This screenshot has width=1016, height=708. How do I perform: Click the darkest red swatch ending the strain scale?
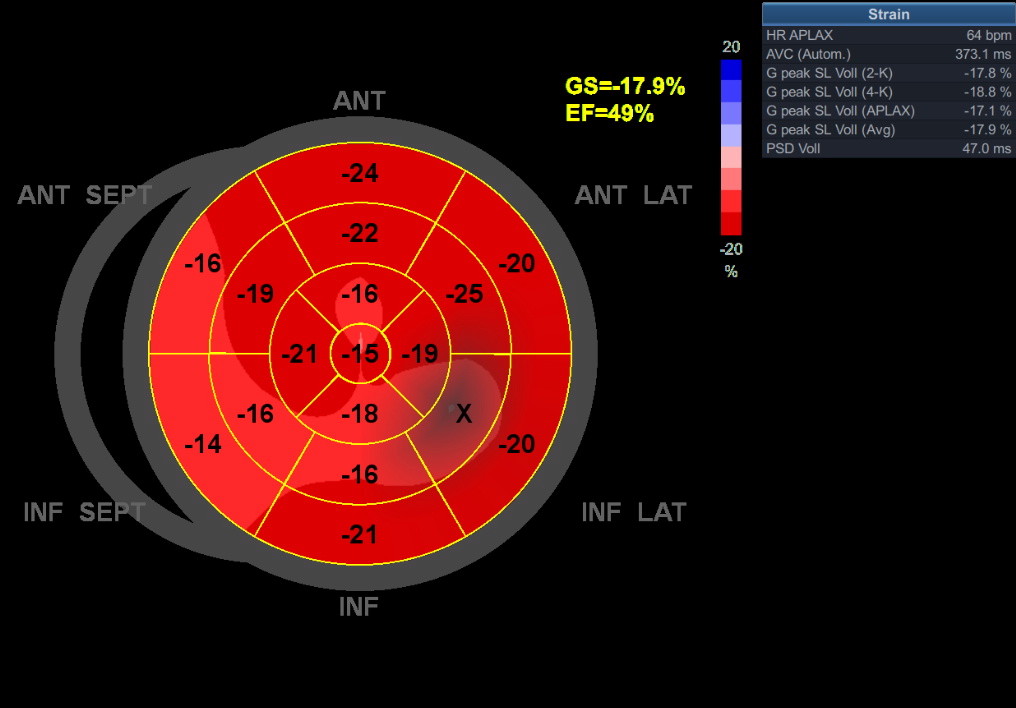(x=731, y=223)
